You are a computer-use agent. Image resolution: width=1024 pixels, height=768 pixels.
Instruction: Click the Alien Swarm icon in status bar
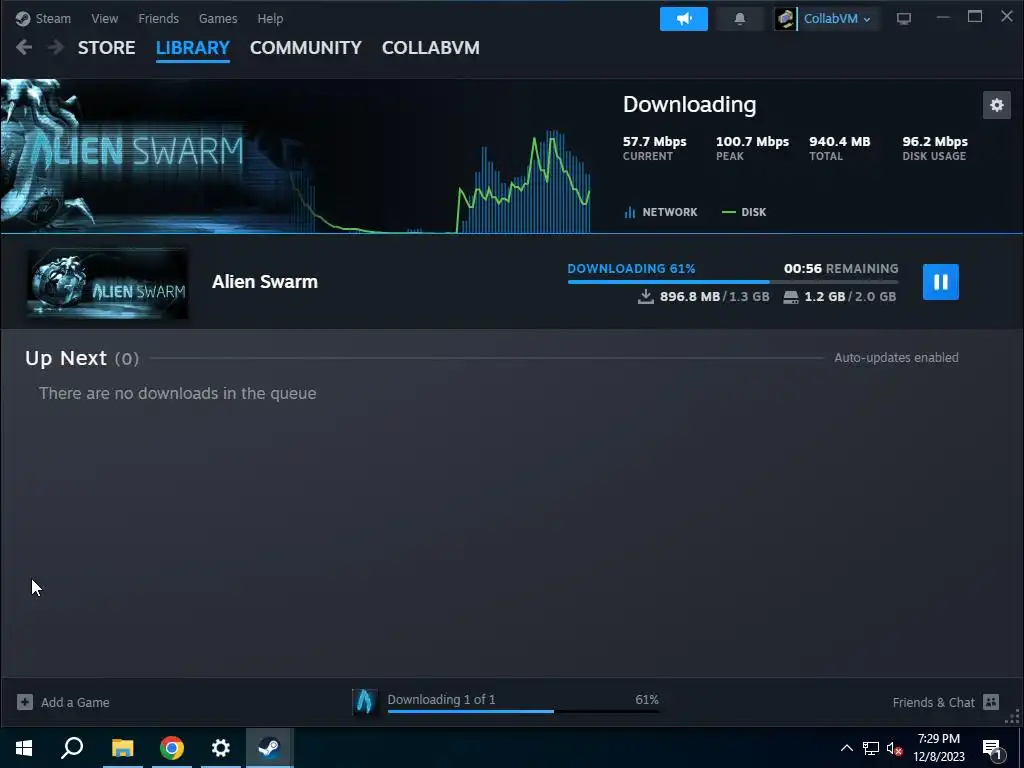(x=364, y=701)
